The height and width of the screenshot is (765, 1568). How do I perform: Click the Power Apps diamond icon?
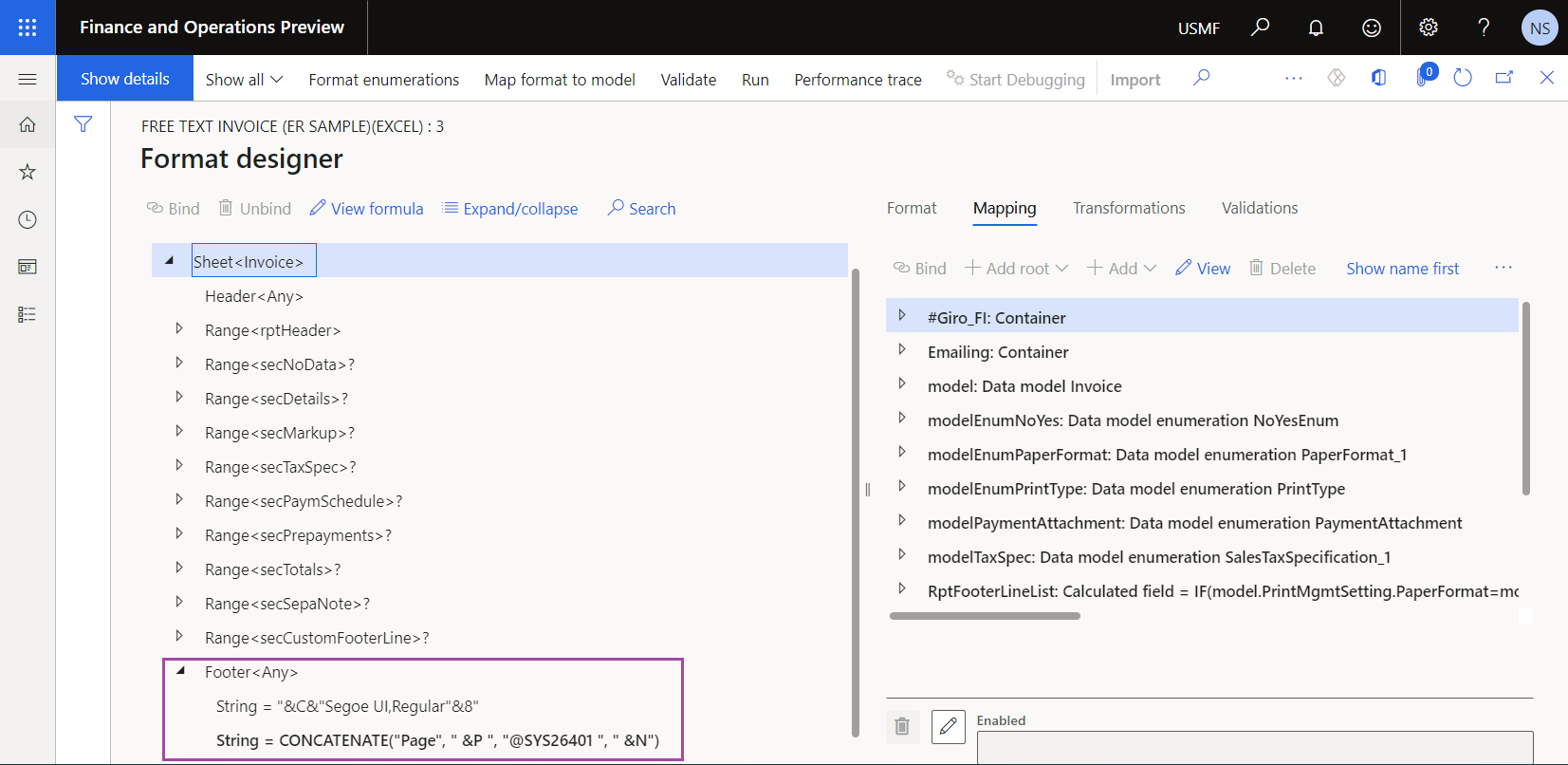point(1337,78)
